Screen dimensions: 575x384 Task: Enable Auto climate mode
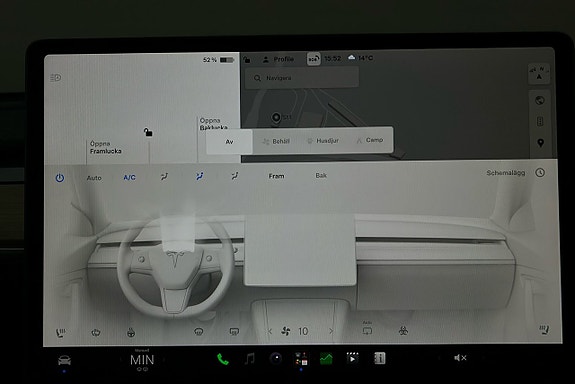(x=94, y=178)
